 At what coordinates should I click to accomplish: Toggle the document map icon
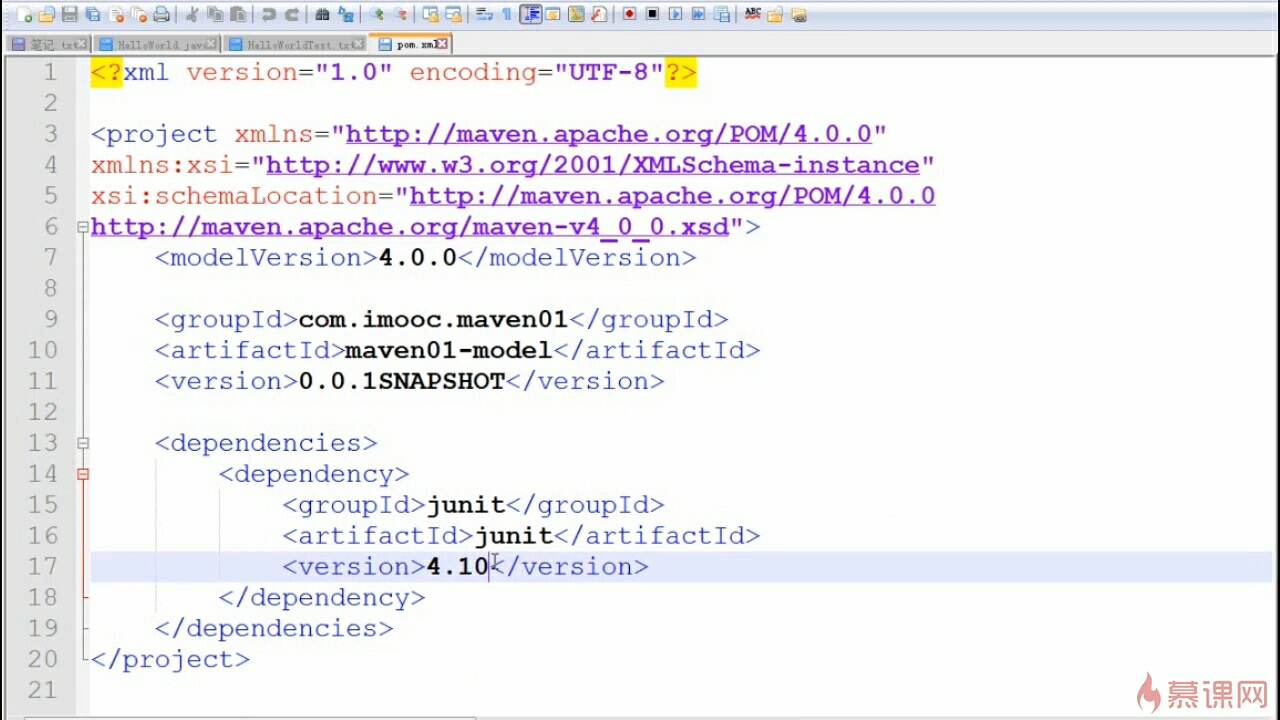pyautogui.click(x=576, y=14)
